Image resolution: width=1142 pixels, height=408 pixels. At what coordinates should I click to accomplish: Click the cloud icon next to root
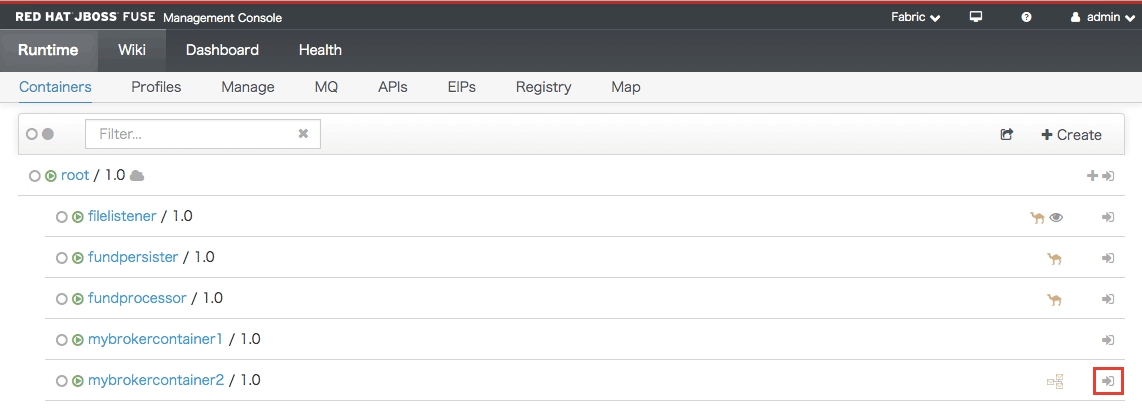(136, 176)
